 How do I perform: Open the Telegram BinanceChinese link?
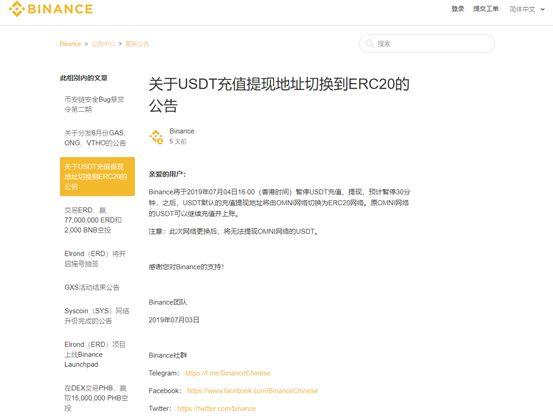coord(228,373)
